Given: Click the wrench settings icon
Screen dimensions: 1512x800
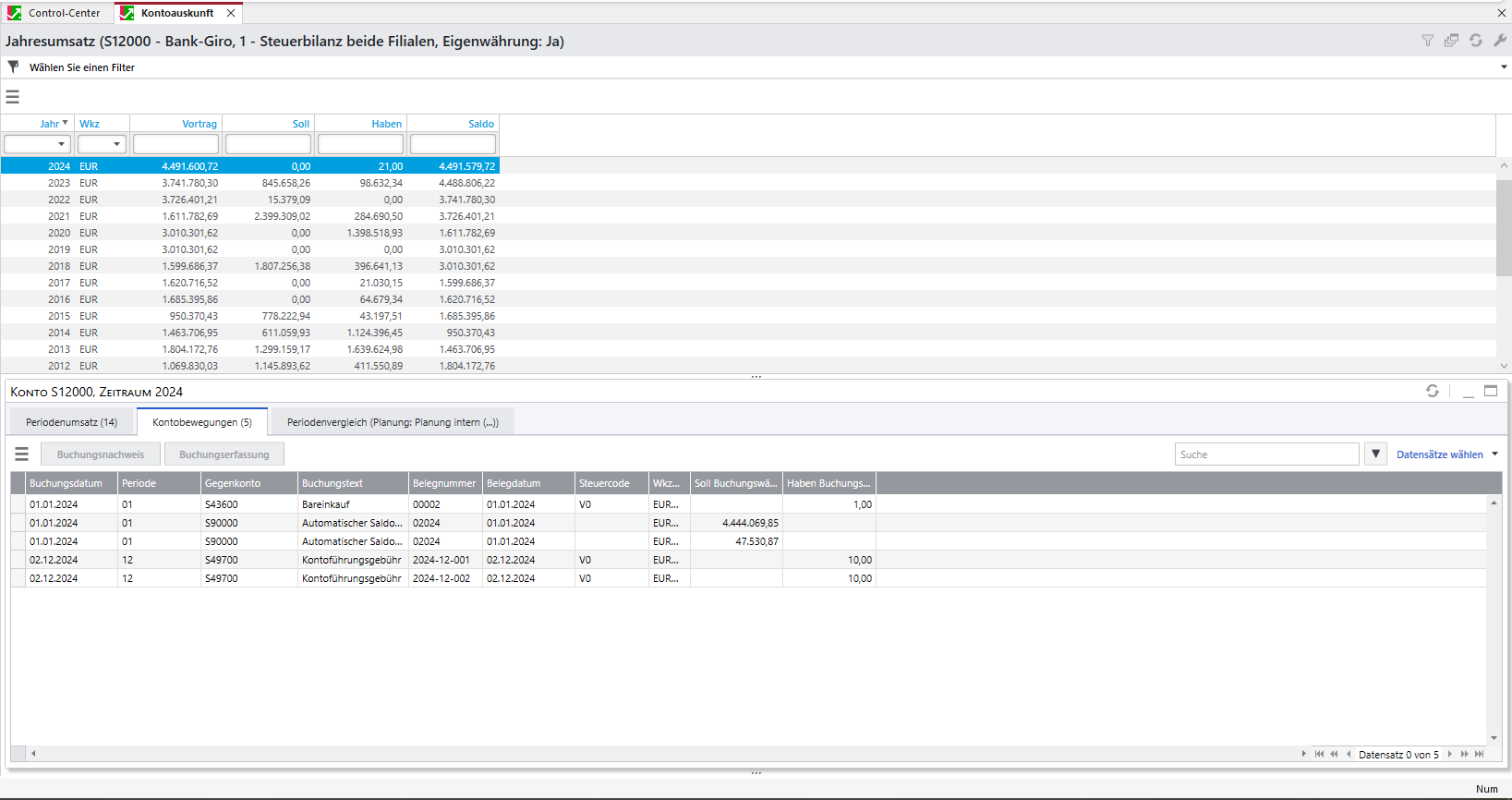Looking at the screenshot, I should (1500, 41).
